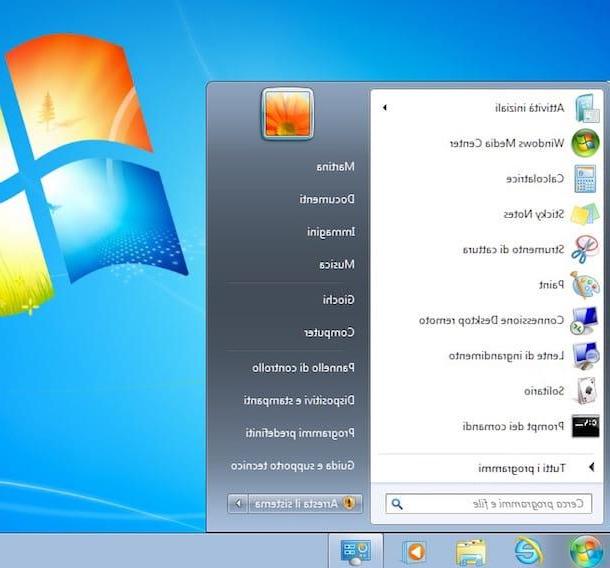Viewport: 610px width, 568px height.
Task: Select the Tutti i programmi label
Action: 521,468
